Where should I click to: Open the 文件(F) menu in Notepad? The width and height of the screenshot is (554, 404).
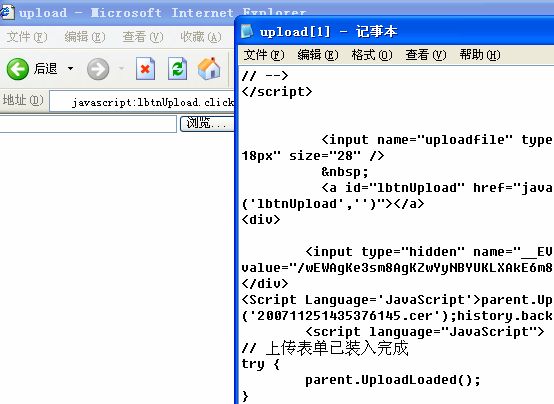[264, 55]
